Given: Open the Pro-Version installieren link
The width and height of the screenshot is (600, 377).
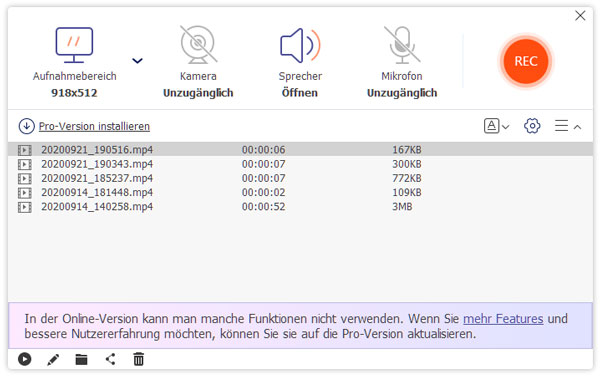Looking at the screenshot, I should [94, 126].
